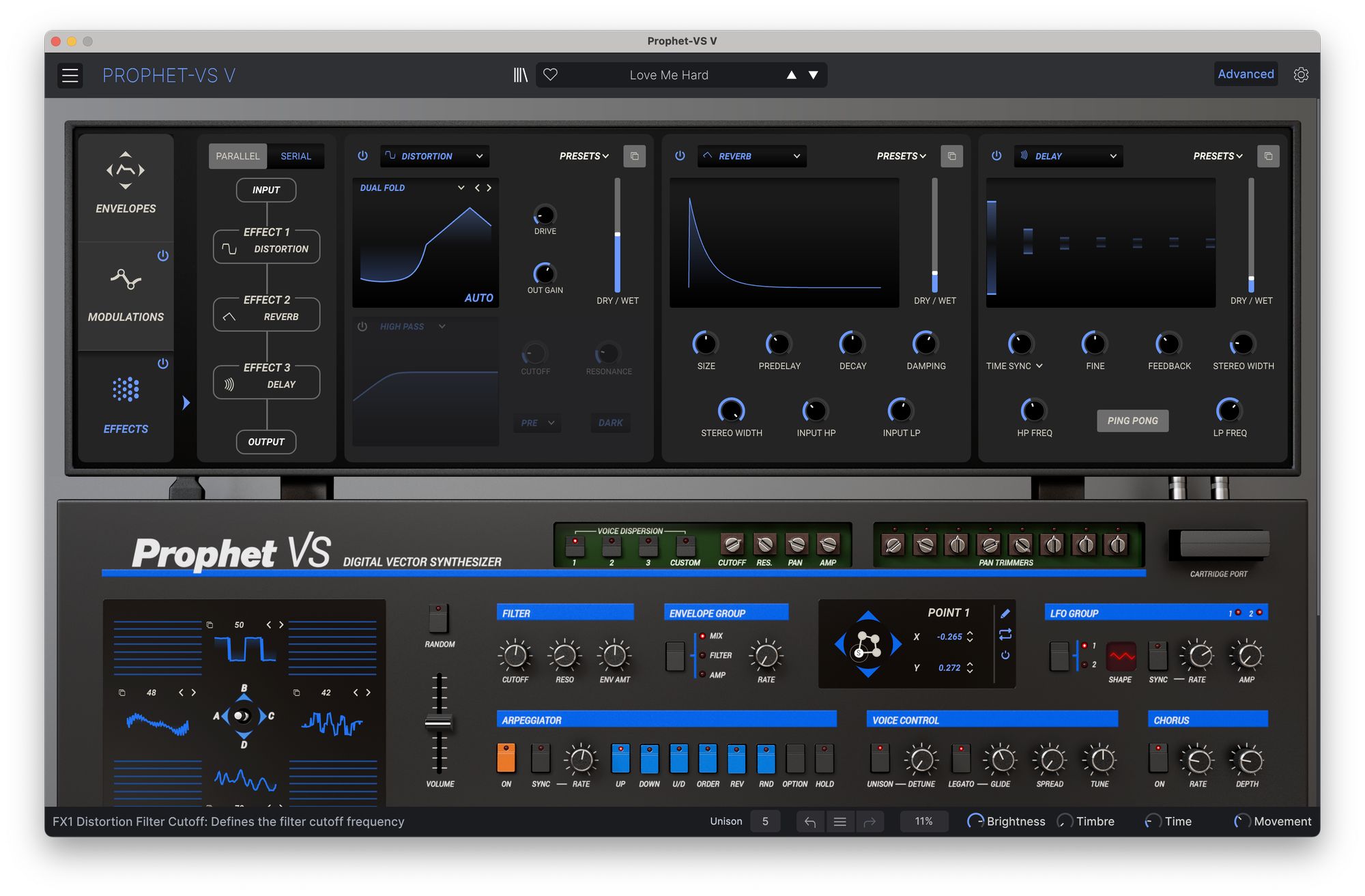Toggle the Distortion effect power button
Viewport: 1365px width, 896px height.
[363, 156]
